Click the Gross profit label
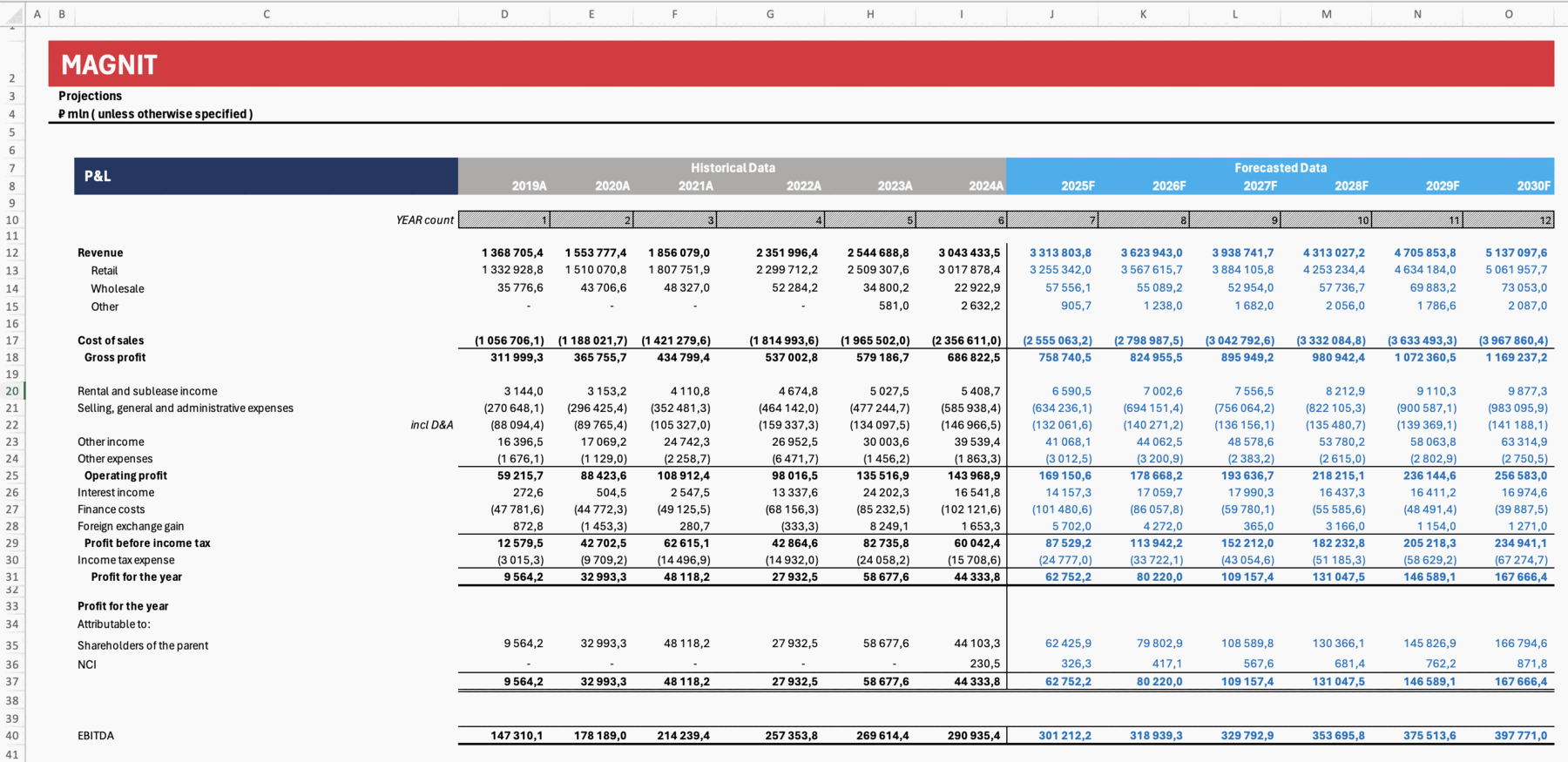 point(115,357)
